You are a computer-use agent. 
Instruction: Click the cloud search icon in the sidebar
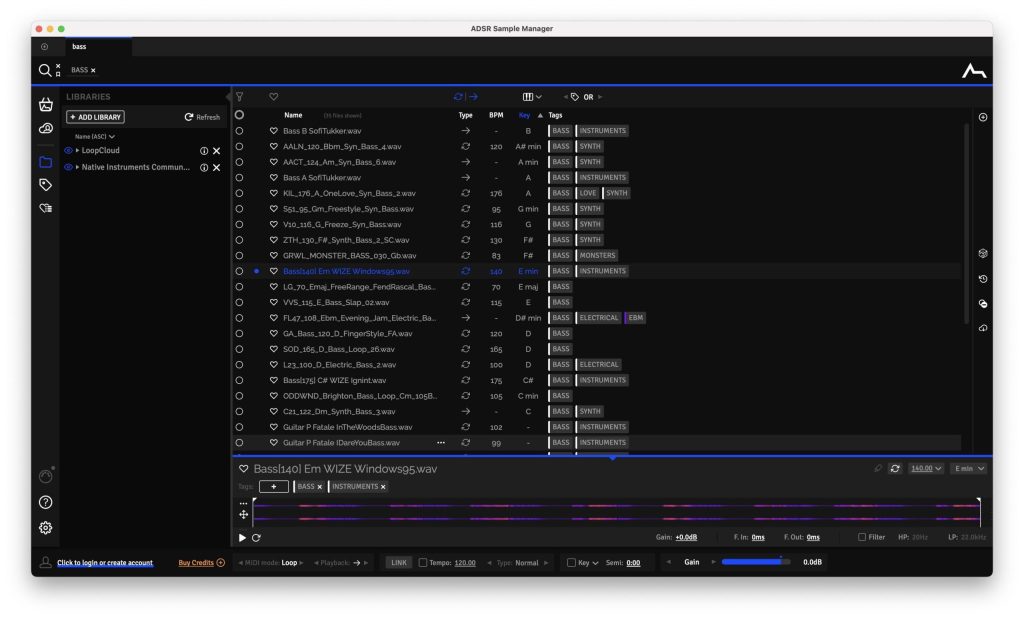tap(45, 129)
